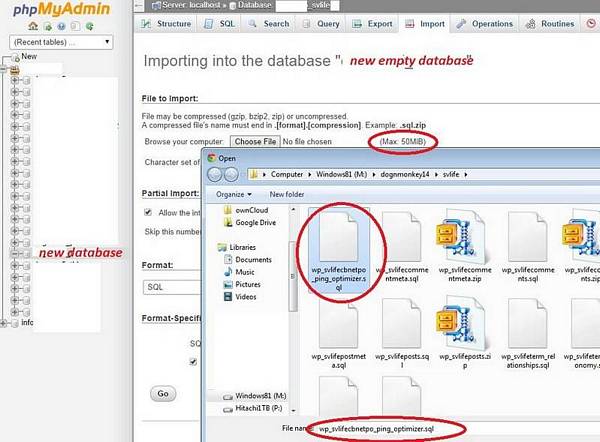
Task: Expand the new database tree node
Action: coord(13,254)
